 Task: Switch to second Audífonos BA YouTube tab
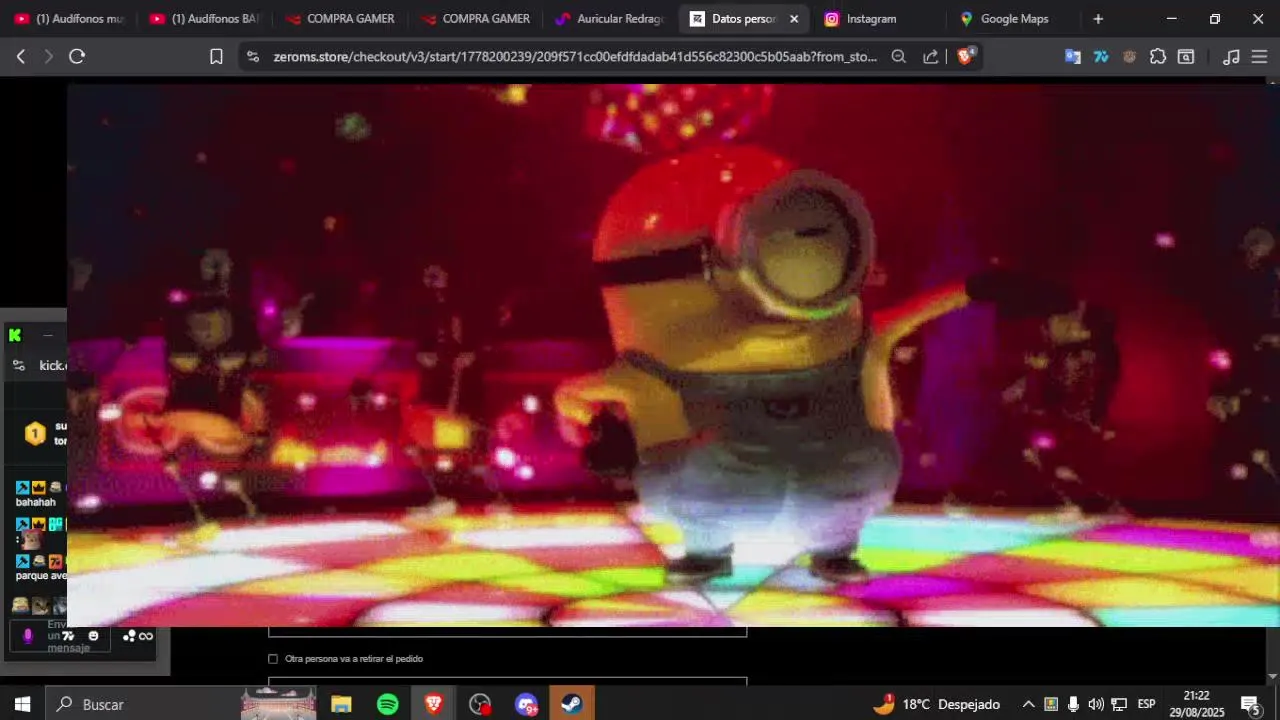pyautogui.click(x=205, y=19)
